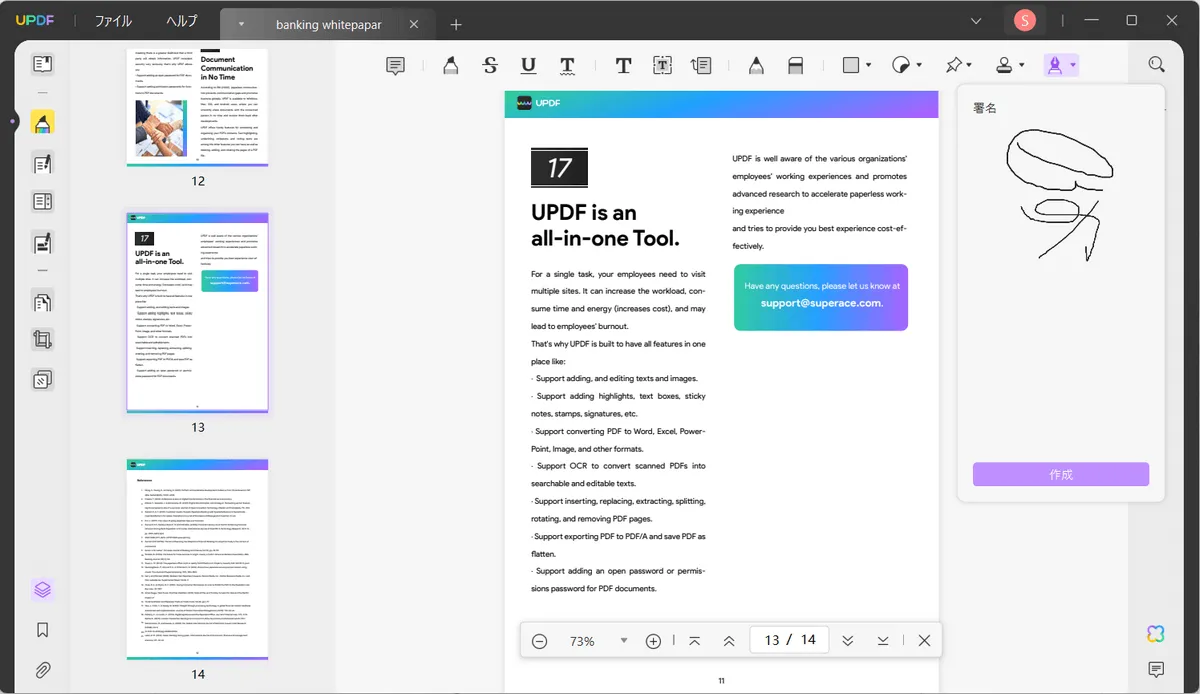This screenshot has width=1200, height=694.
Task: Open the page tools icon below crop
Action: point(42,380)
